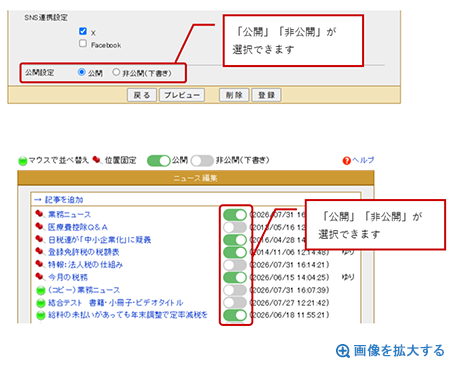450x365 pixels.
Task: Click the 削除 button
Action: (x=234, y=95)
